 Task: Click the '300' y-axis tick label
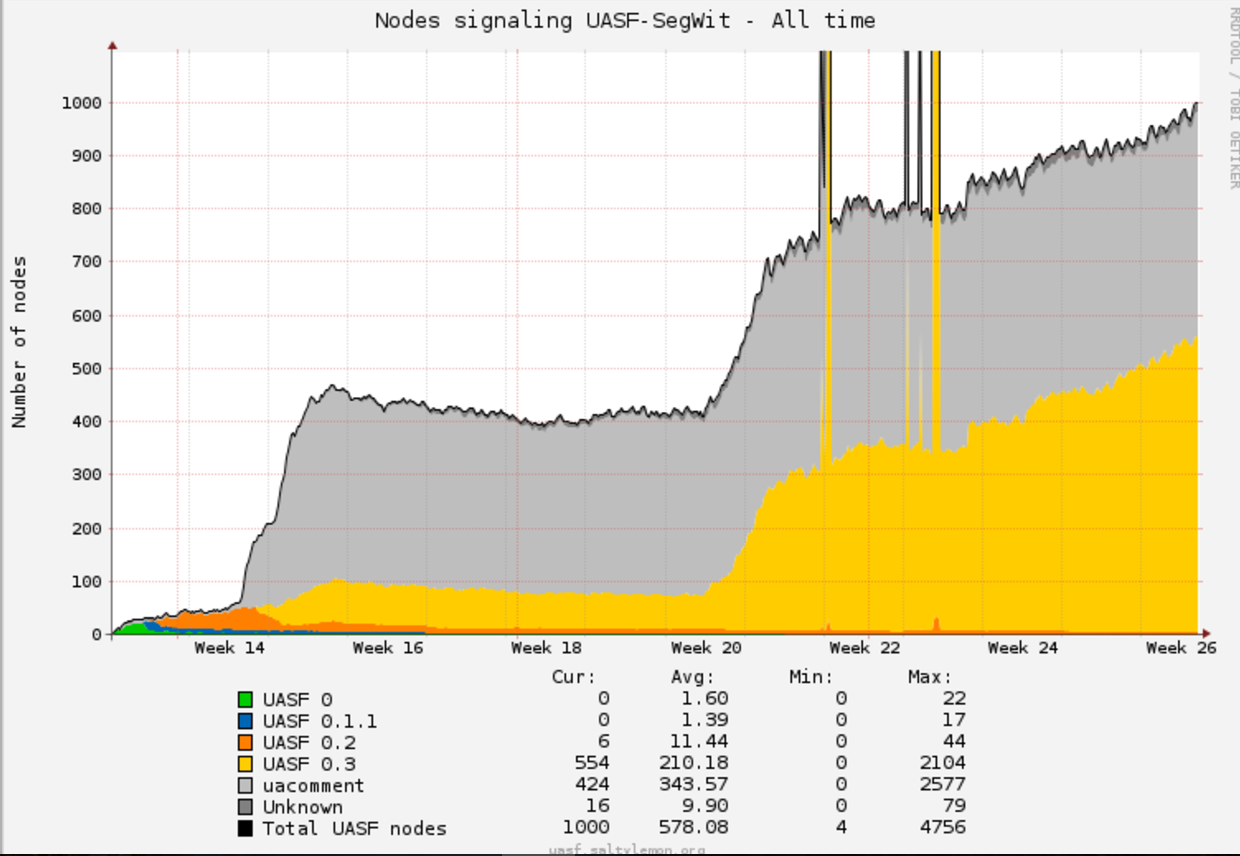click(x=86, y=475)
